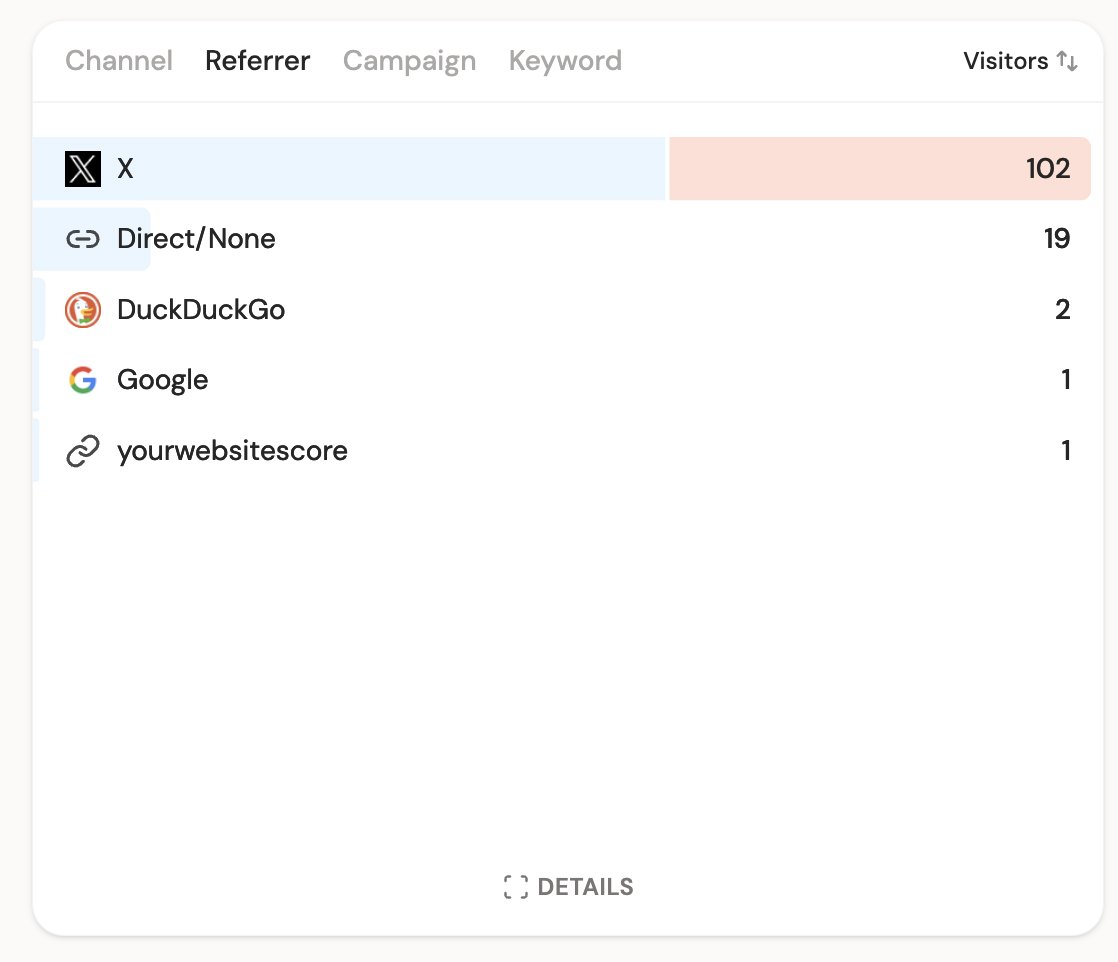Click the yourwebsitescore referrer name
Image resolution: width=1118 pixels, height=962 pixels.
pyautogui.click(x=232, y=451)
